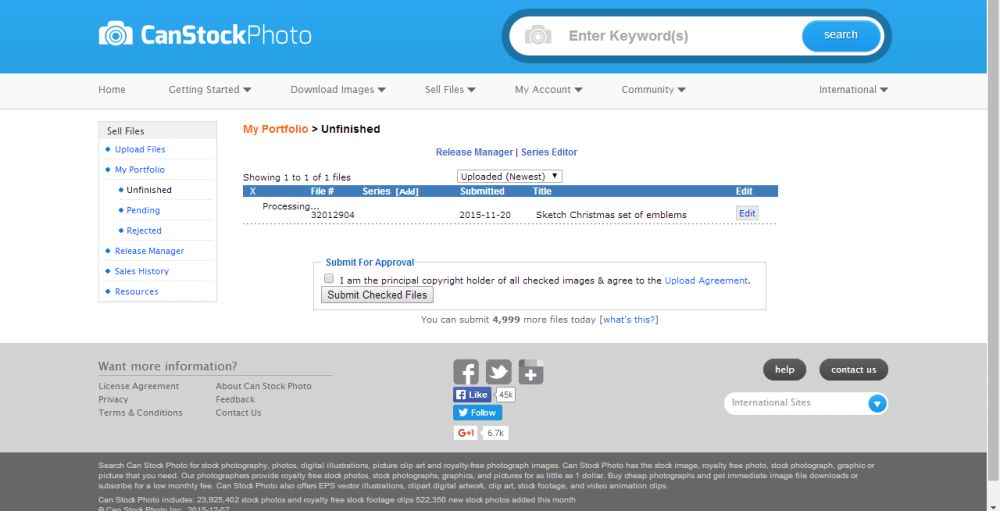This screenshot has width=1000, height=511.
Task: Open Upload Files in sidebar
Action: click(x=140, y=149)
